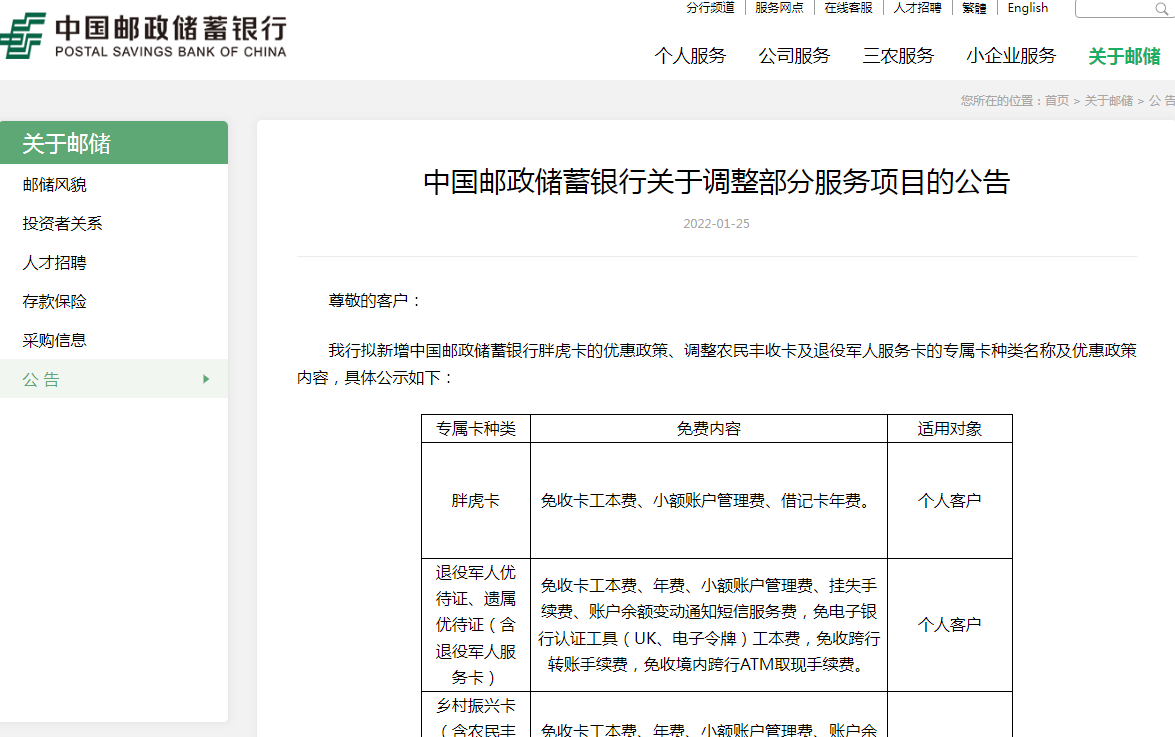Open the 服务网点 link

coord(779,7)
